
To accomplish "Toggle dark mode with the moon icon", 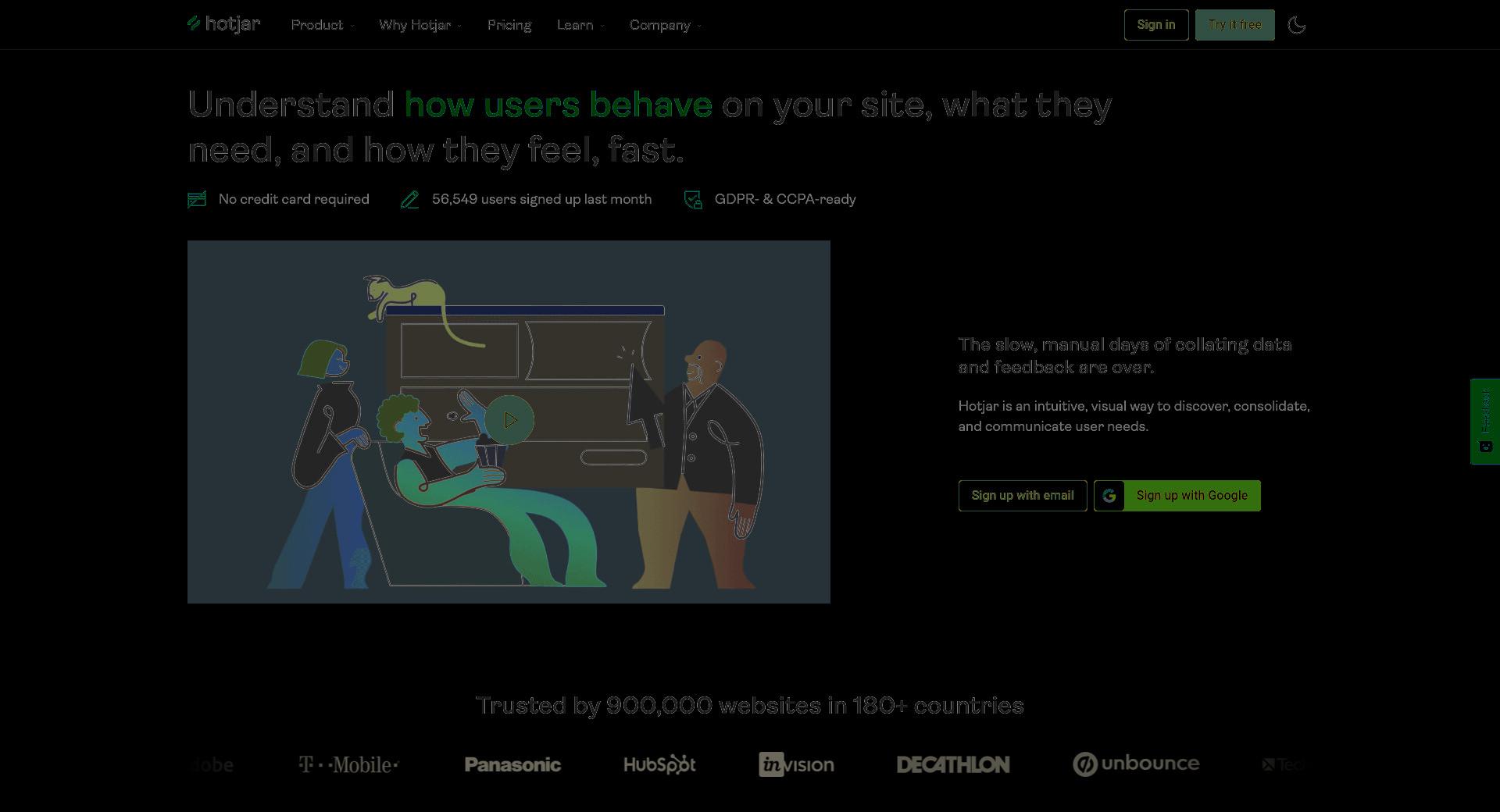I will (x=1297, y=25).
